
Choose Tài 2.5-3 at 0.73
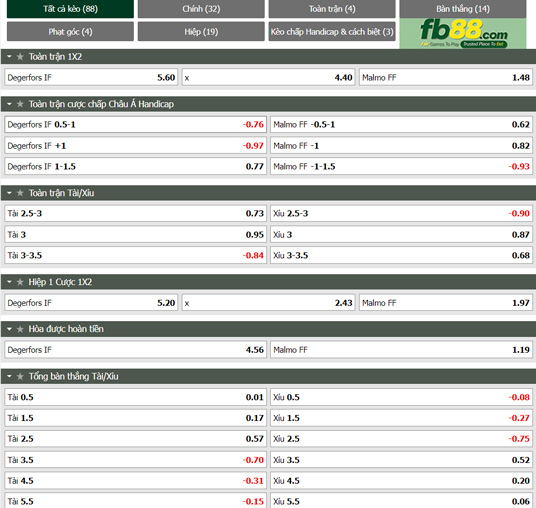(135, 213)
